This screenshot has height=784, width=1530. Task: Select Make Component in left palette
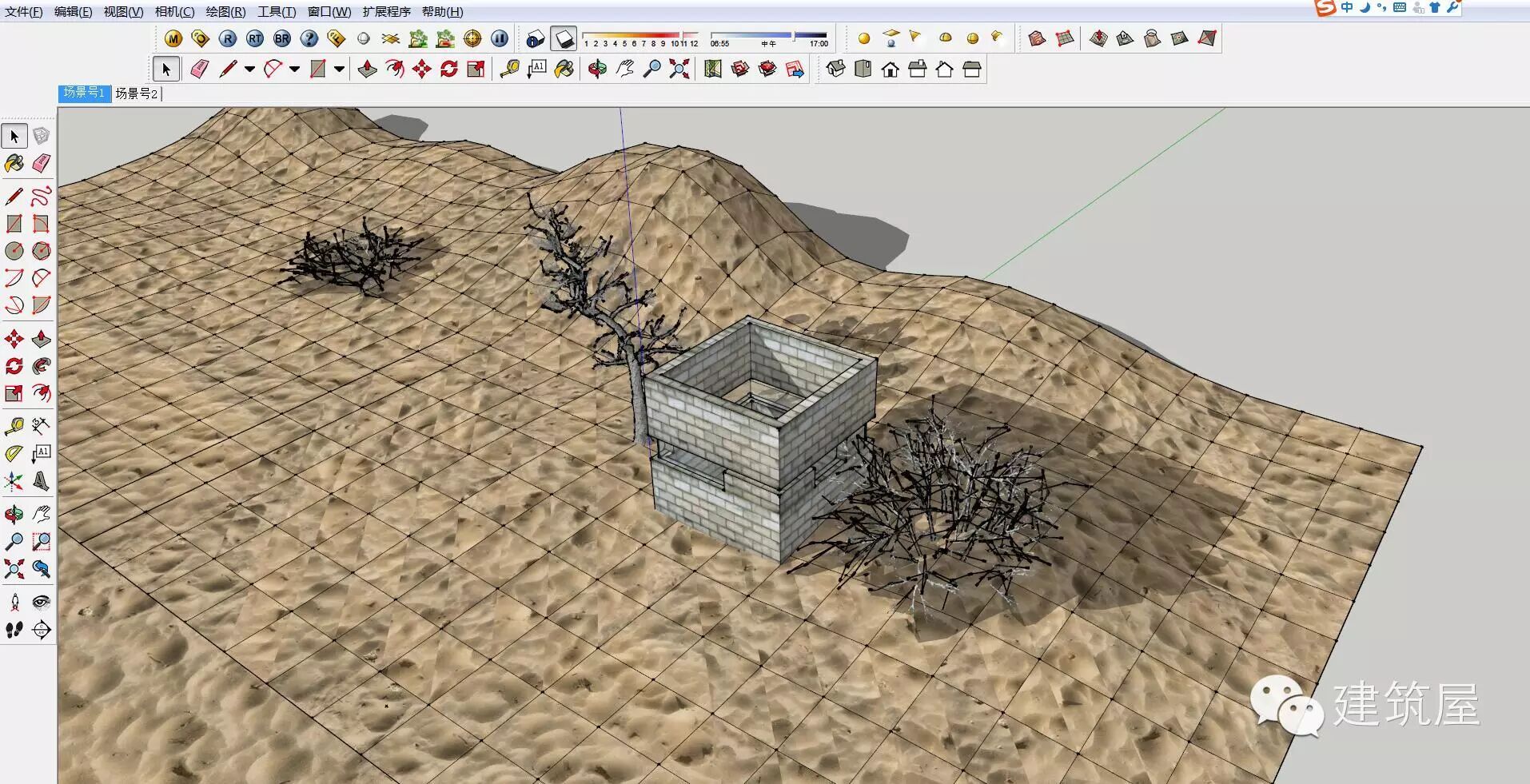click(41, 136)
